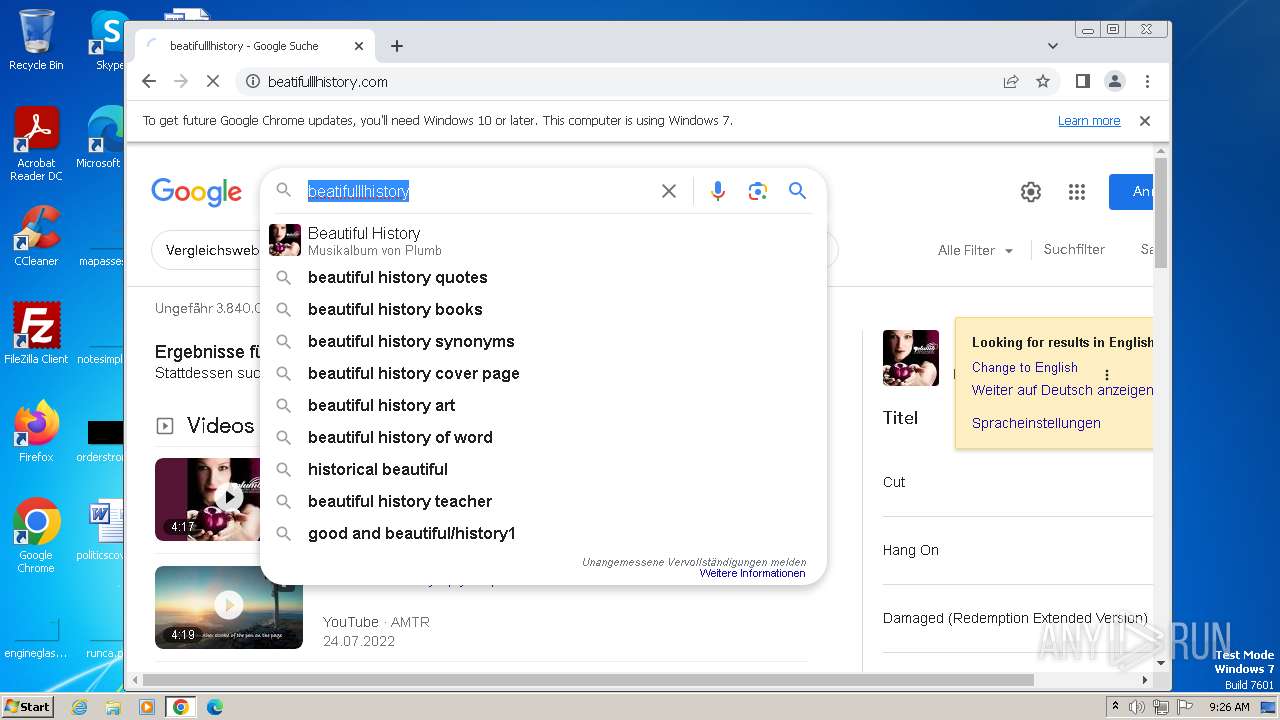This screenshot has height=720, width=1280.
Task: Toggle Chrome side panel
Action: [x=1083, y=82]
